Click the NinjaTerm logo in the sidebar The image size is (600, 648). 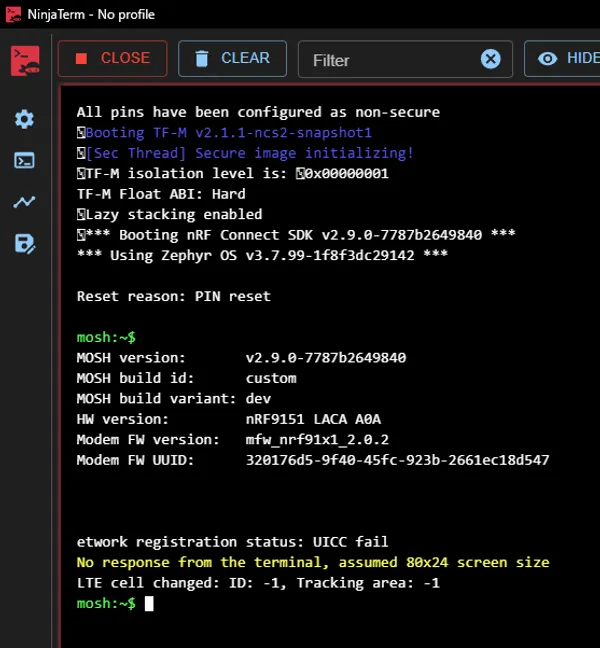25,60
